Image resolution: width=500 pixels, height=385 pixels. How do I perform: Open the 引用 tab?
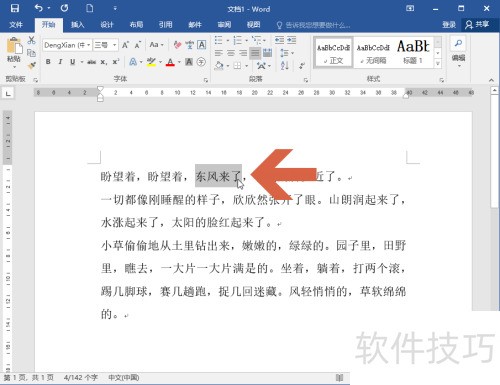[x=166, y=25]
